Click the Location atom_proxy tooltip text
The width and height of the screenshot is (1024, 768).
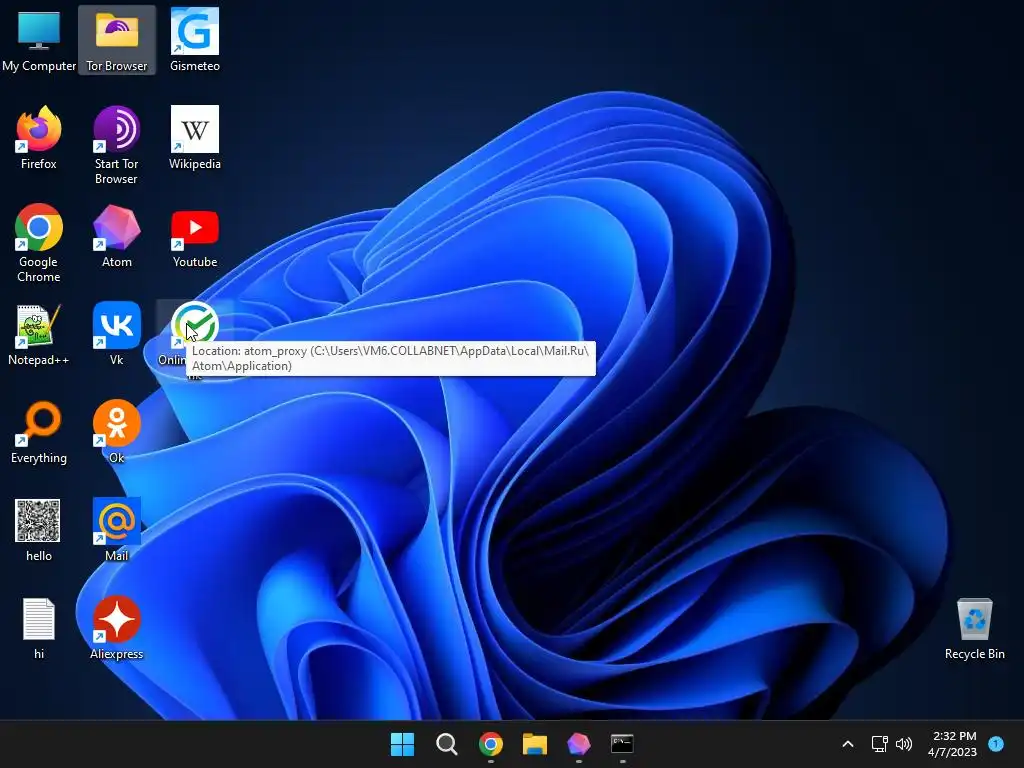point(391,359)
